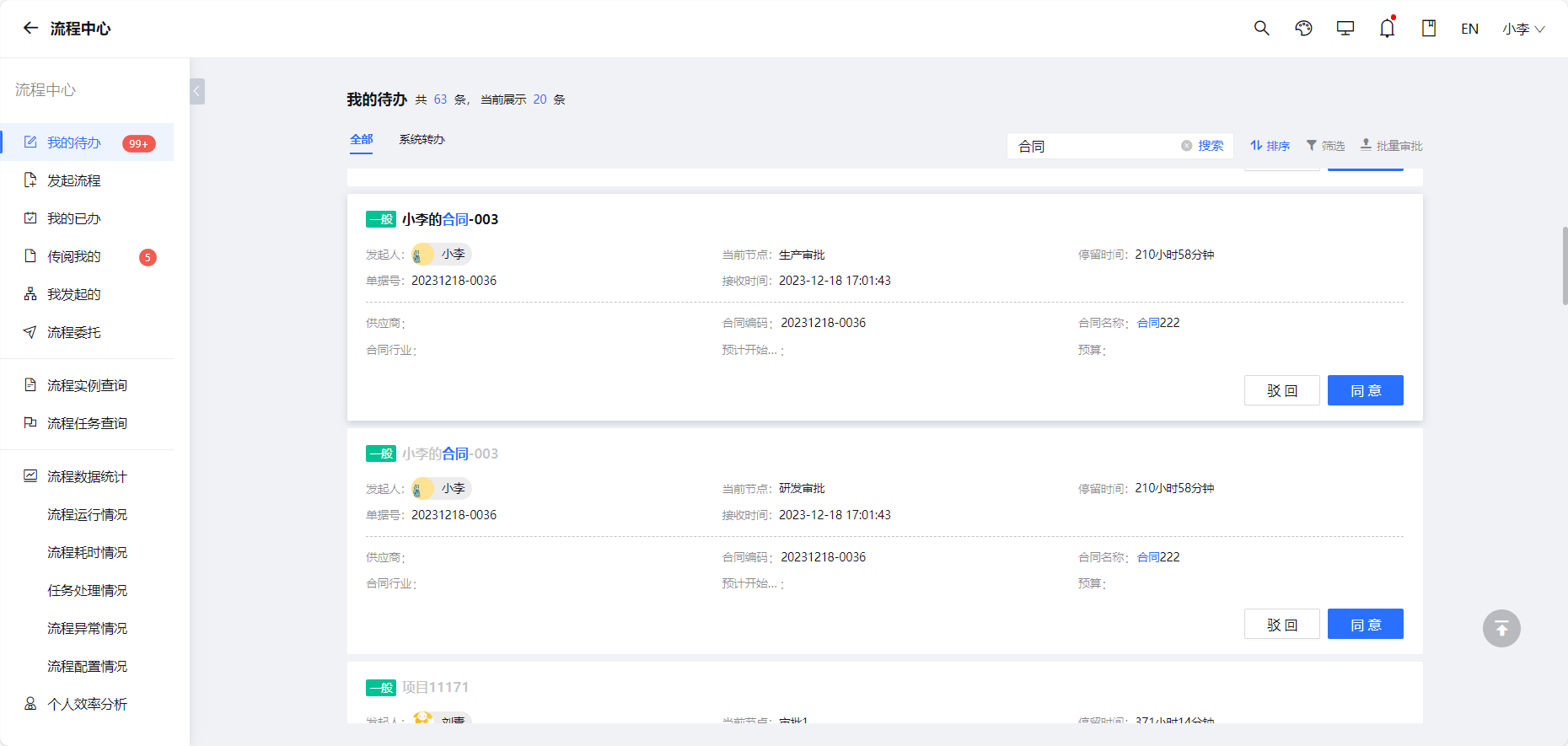Screen dimensions: 1568x746
Task: Click the back arrow next to 流程中心
Action: pos(30,28)
